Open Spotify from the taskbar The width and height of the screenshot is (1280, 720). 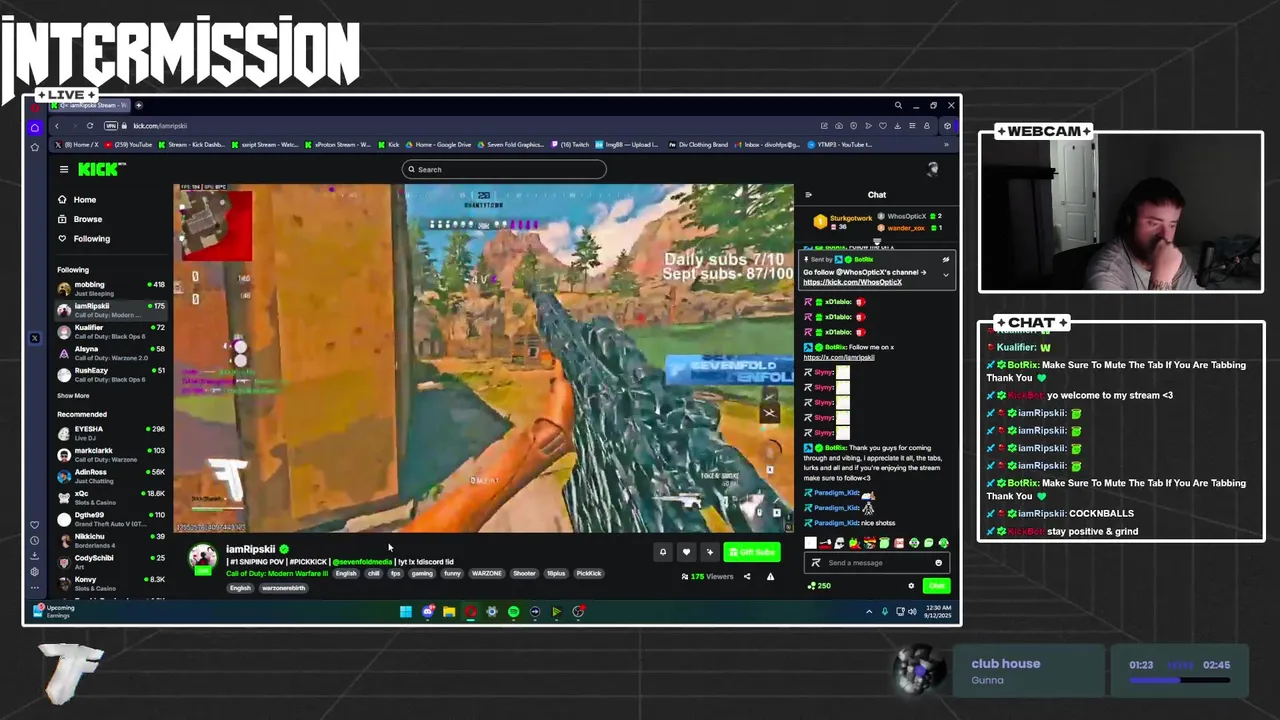point(513,611)
